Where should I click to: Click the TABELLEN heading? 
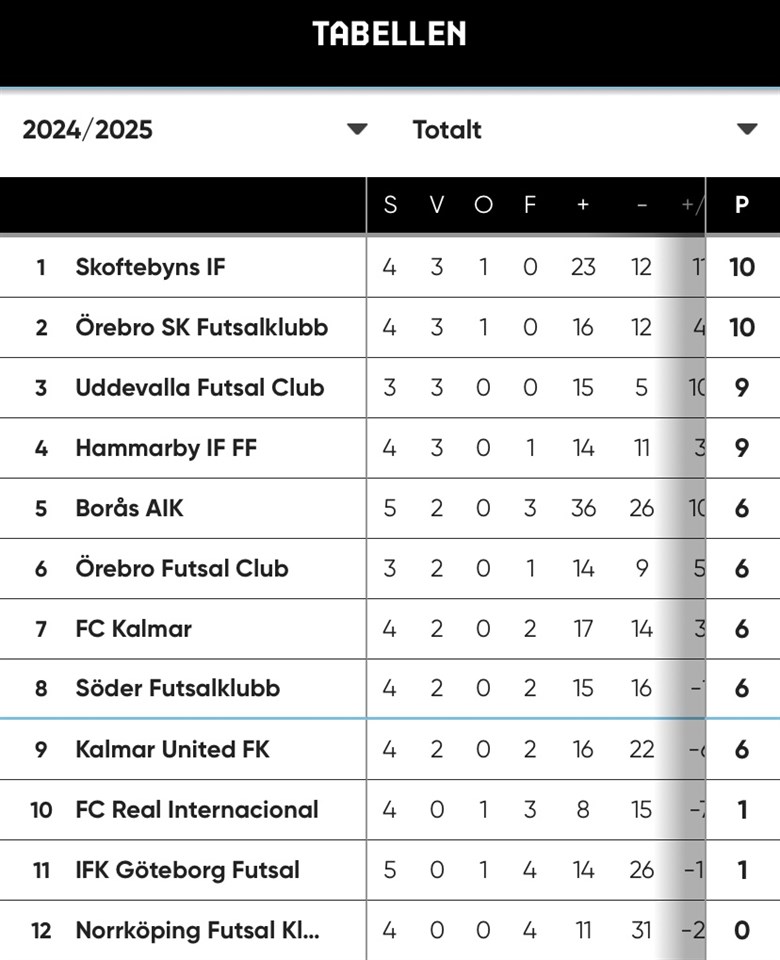[x=389, y=34]
